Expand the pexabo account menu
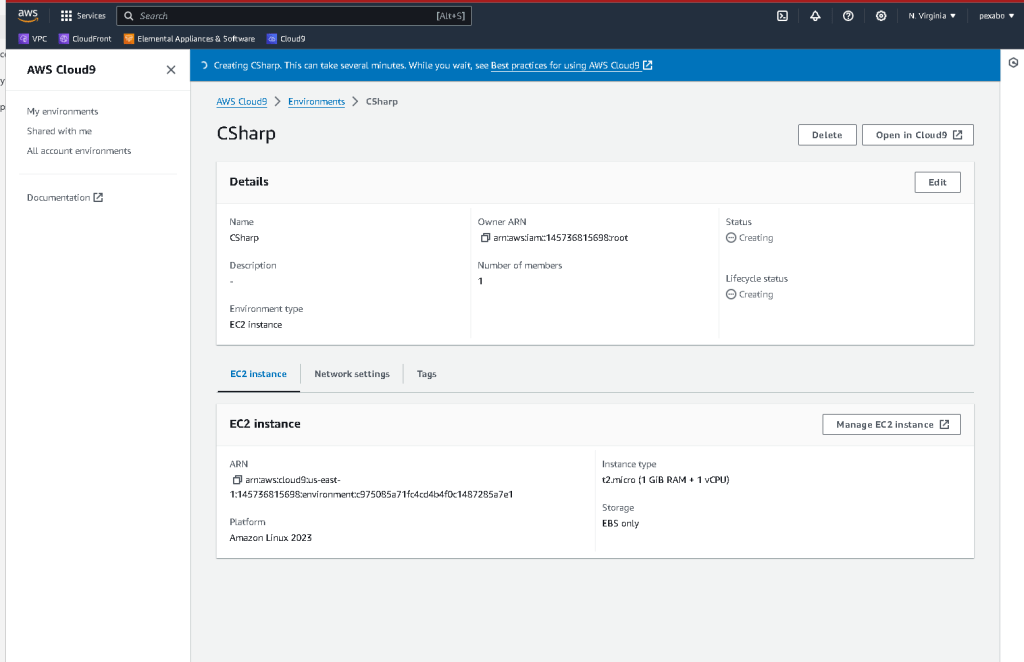Image resolution: width=1024 pixels, height=662 pixels. coord(996,16)
